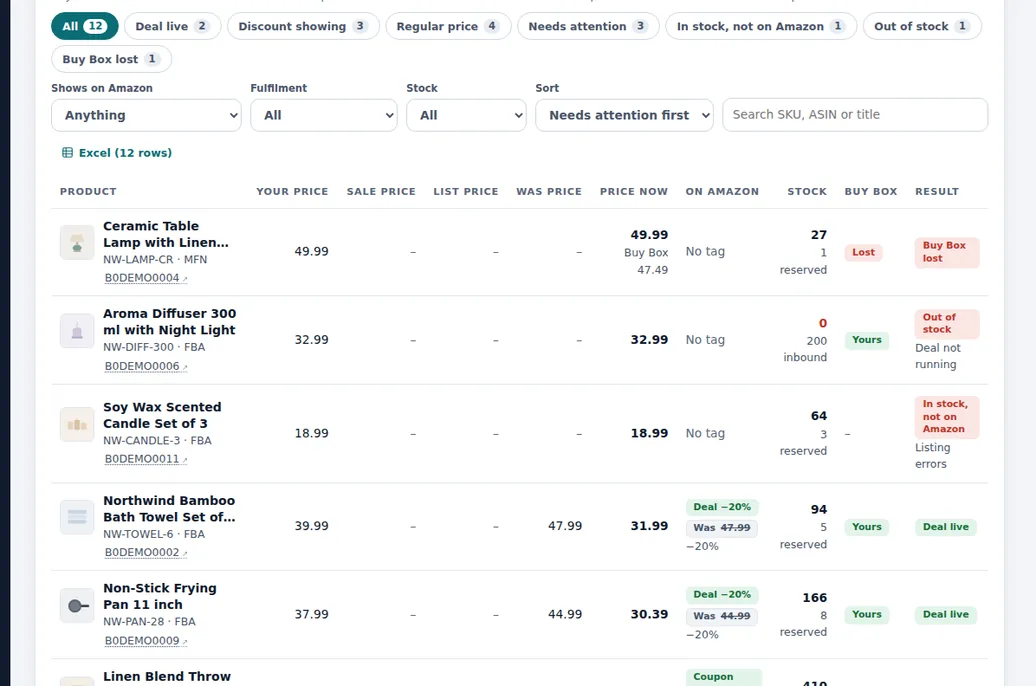Click the Lost Buy Box badge

tap(863, 252)
